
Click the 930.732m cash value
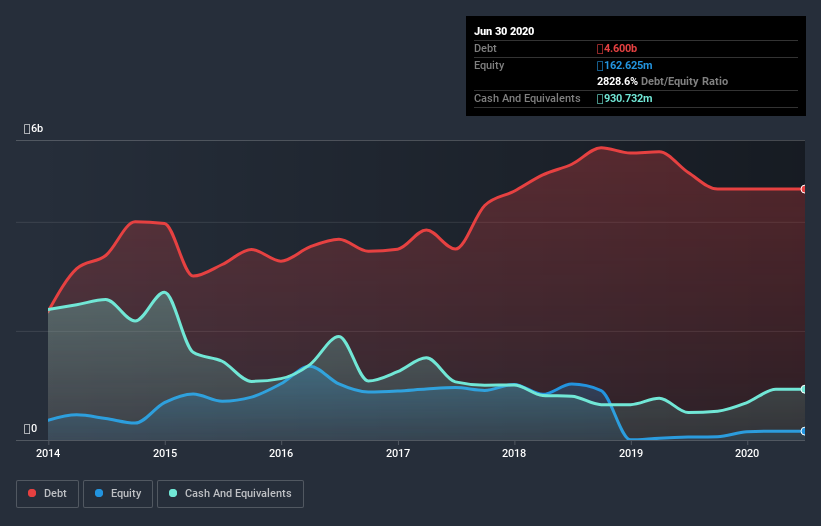coord(625,98)
